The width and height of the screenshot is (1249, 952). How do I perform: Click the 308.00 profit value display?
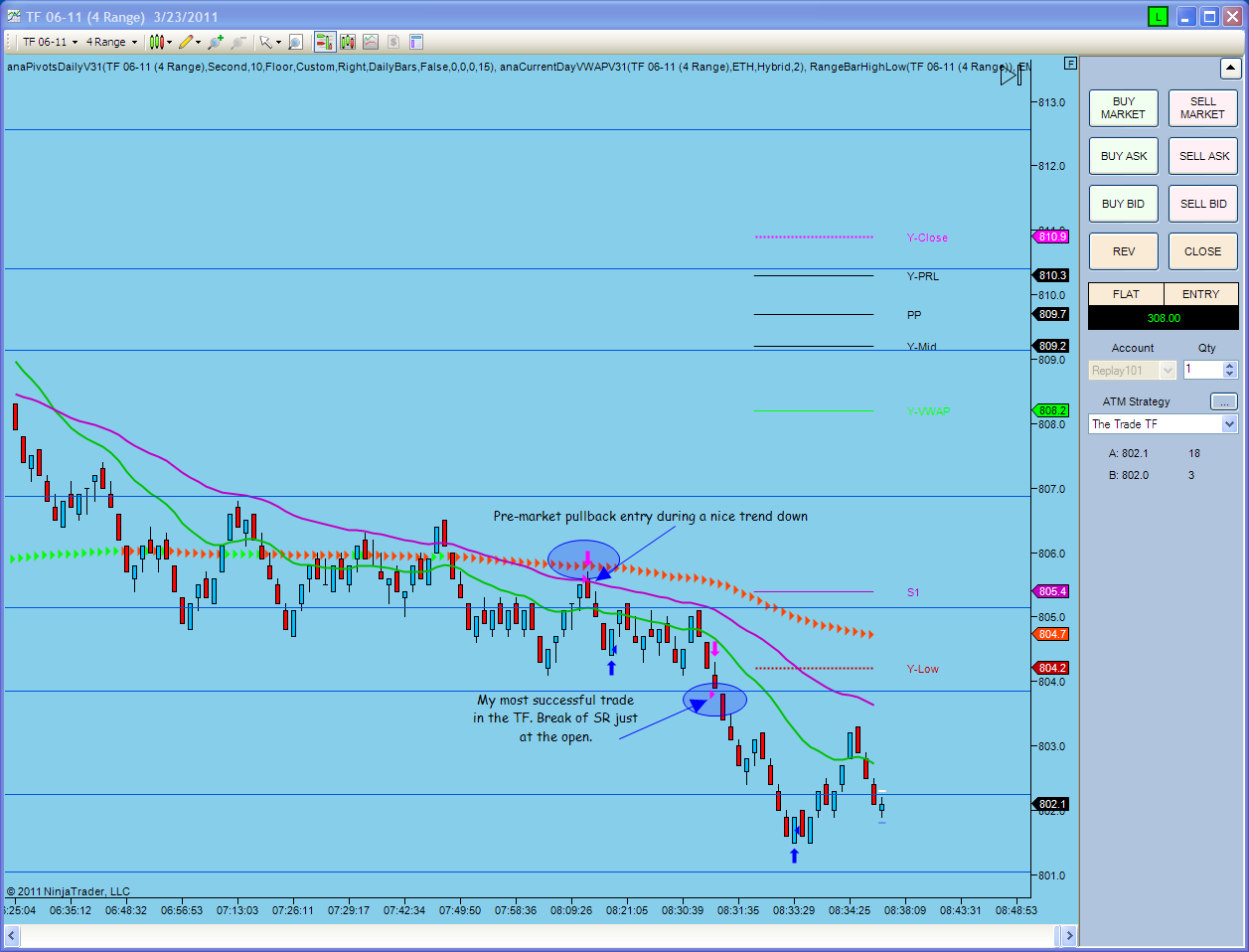1164,318
